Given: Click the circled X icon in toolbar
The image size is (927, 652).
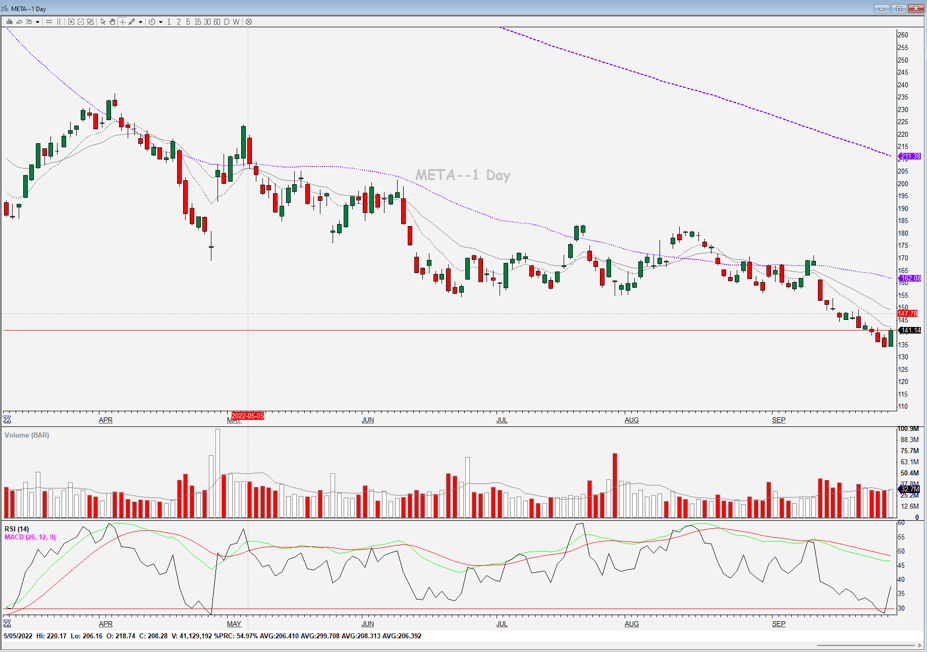Looking at the screenshot, I should 248,22.
